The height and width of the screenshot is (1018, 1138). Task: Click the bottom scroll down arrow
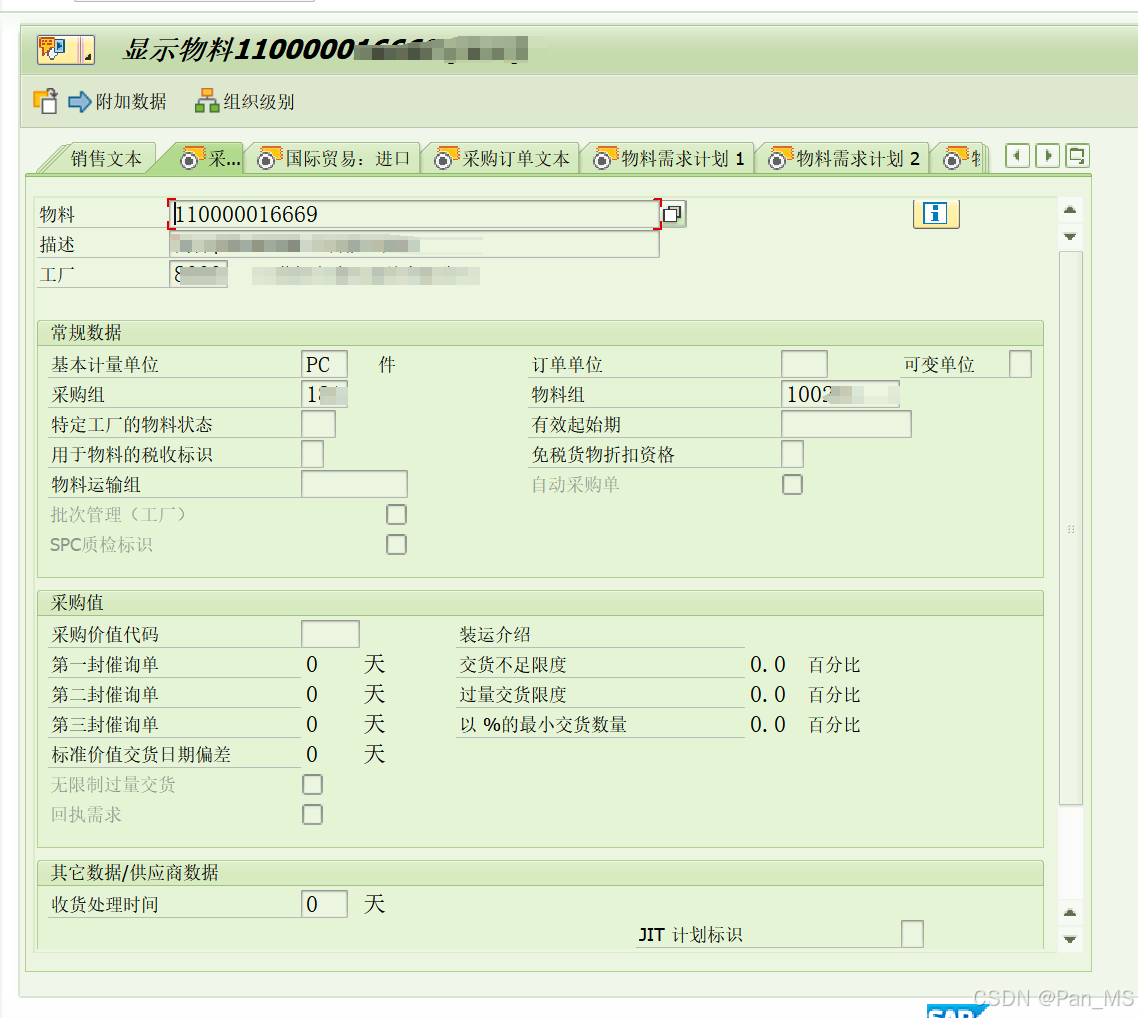(1070, 939)
